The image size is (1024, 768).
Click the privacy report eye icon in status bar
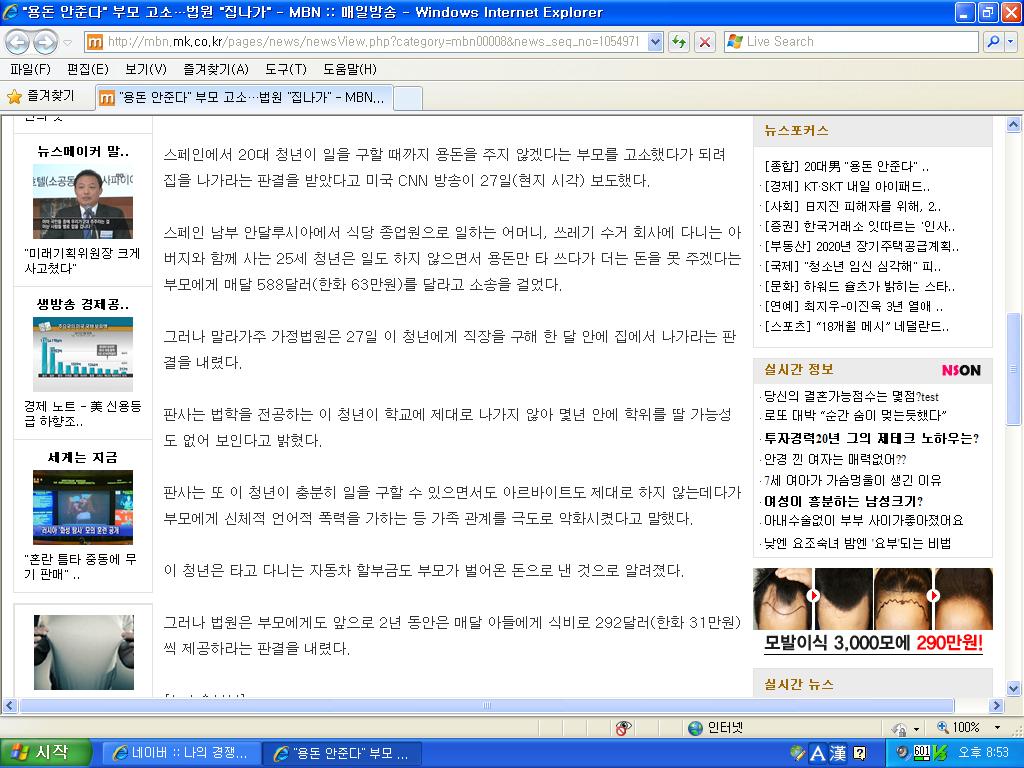pyautogui.click(x=624, y=728)
